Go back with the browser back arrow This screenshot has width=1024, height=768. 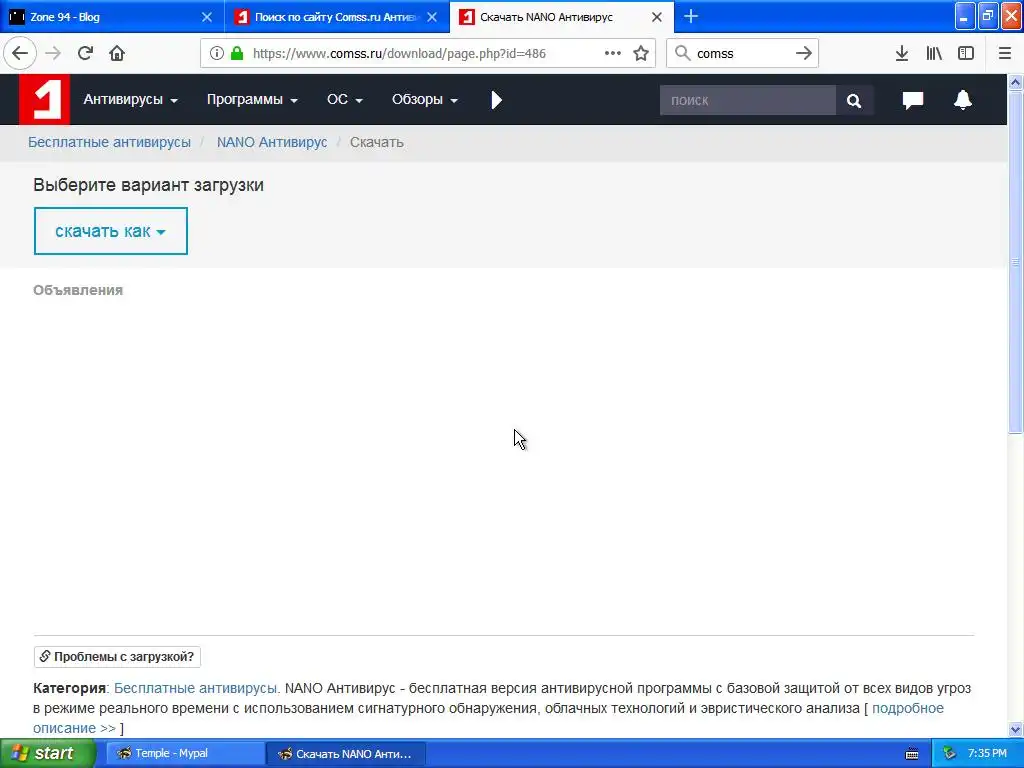tap(20, 54)
